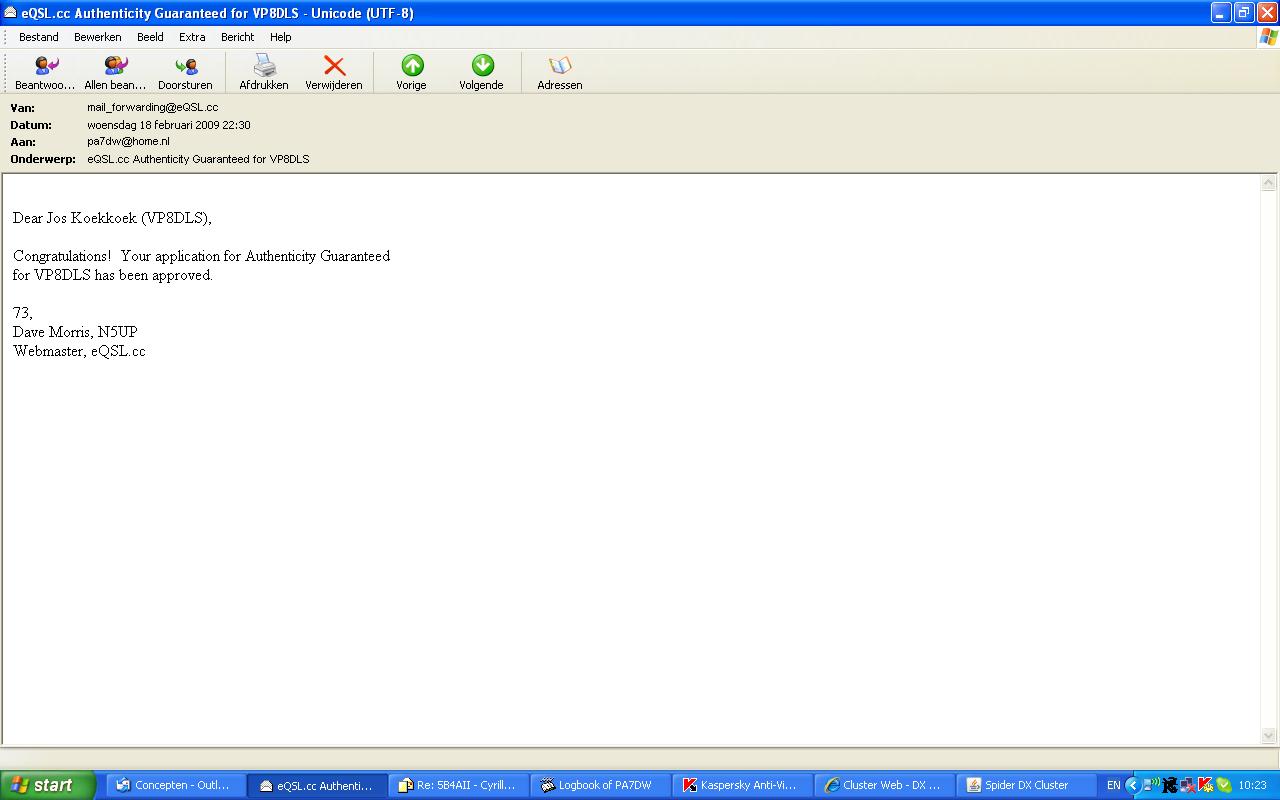
Task: Open the Help menu
Action: [281, 37]
